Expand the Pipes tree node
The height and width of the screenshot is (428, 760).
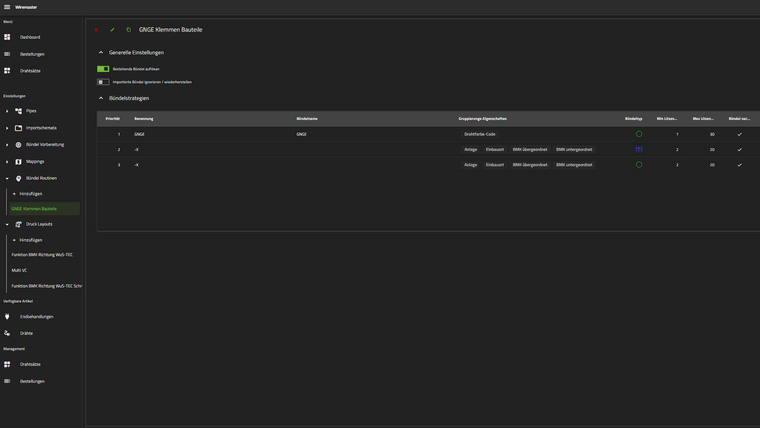pos(7,111)
